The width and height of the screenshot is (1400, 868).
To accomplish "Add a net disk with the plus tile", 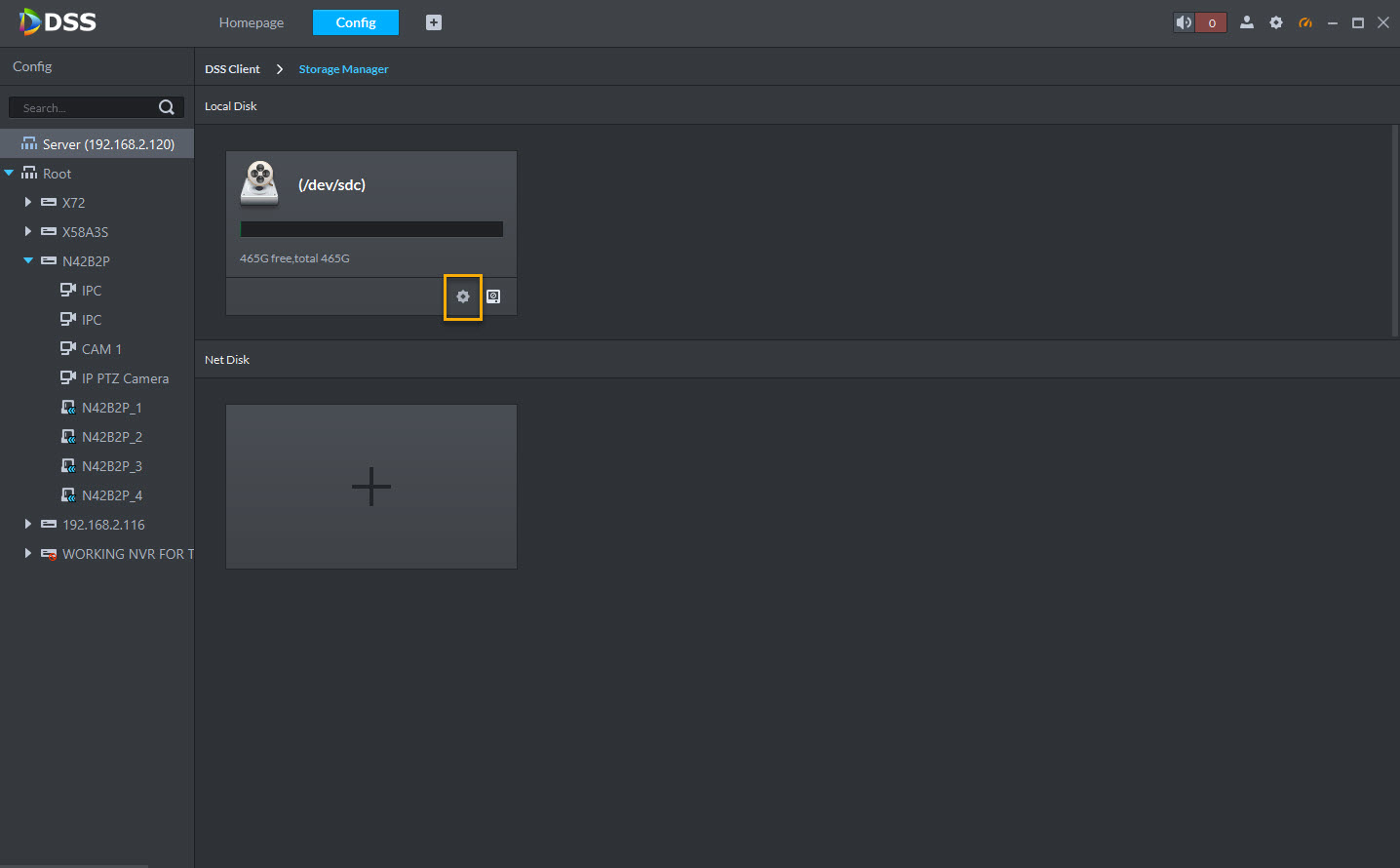I will (371, 487).
